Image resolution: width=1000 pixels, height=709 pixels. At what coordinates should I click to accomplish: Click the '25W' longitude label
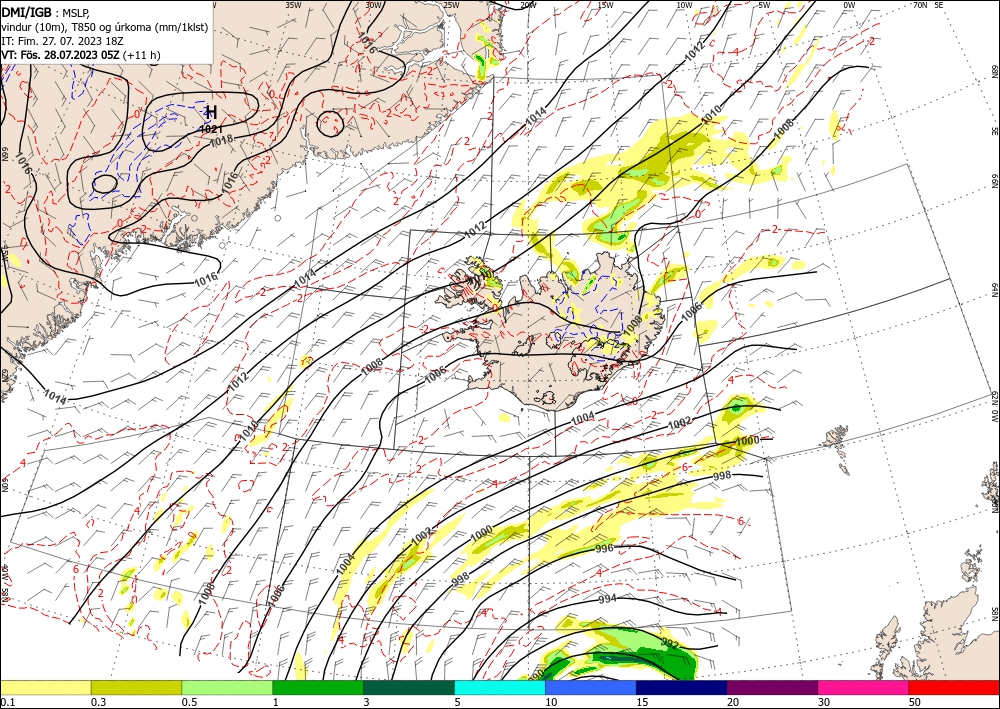pyautogui.click(x=451, y=4)
